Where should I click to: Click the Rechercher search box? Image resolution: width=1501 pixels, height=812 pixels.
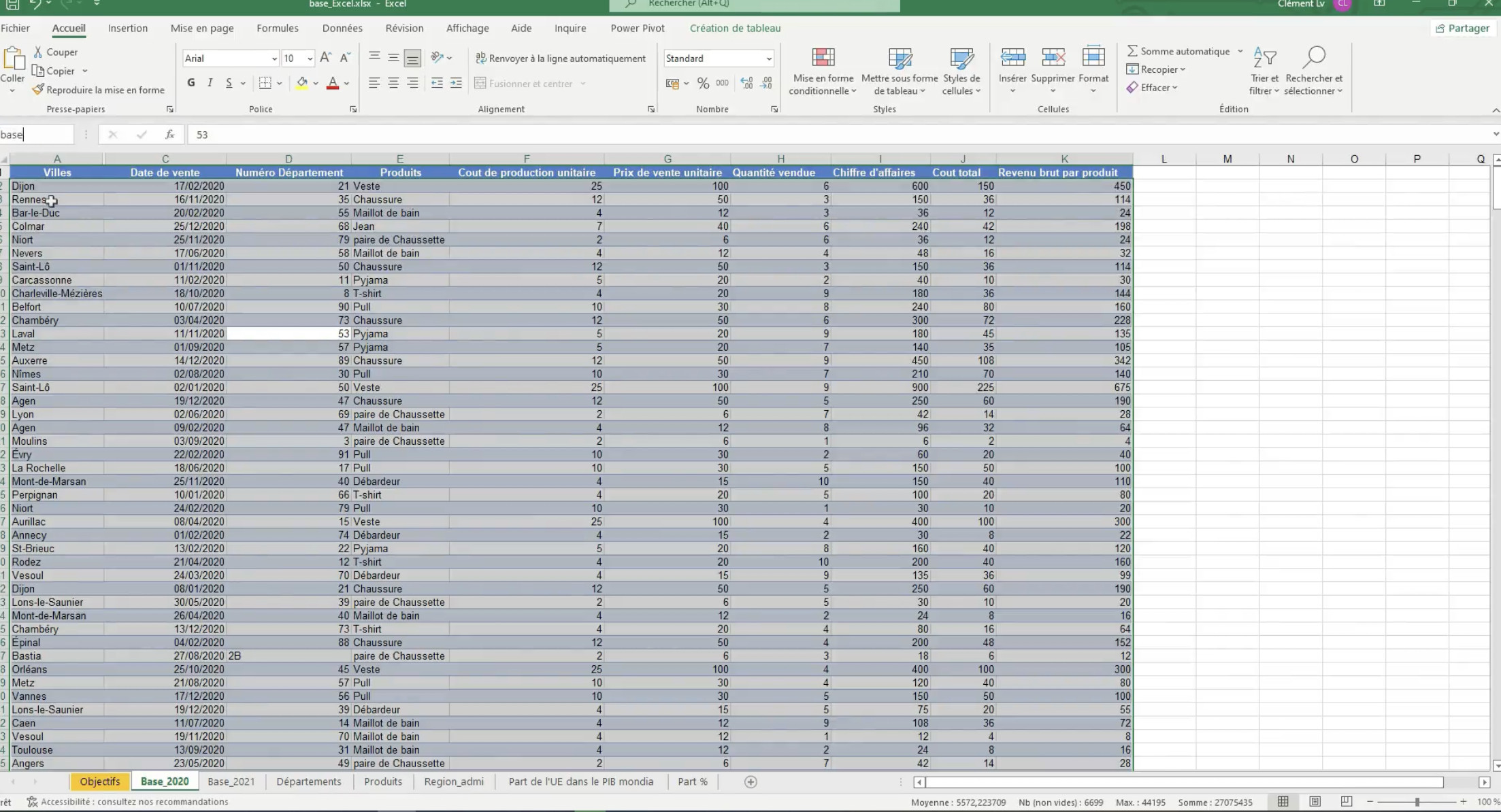tap(755, 5)
